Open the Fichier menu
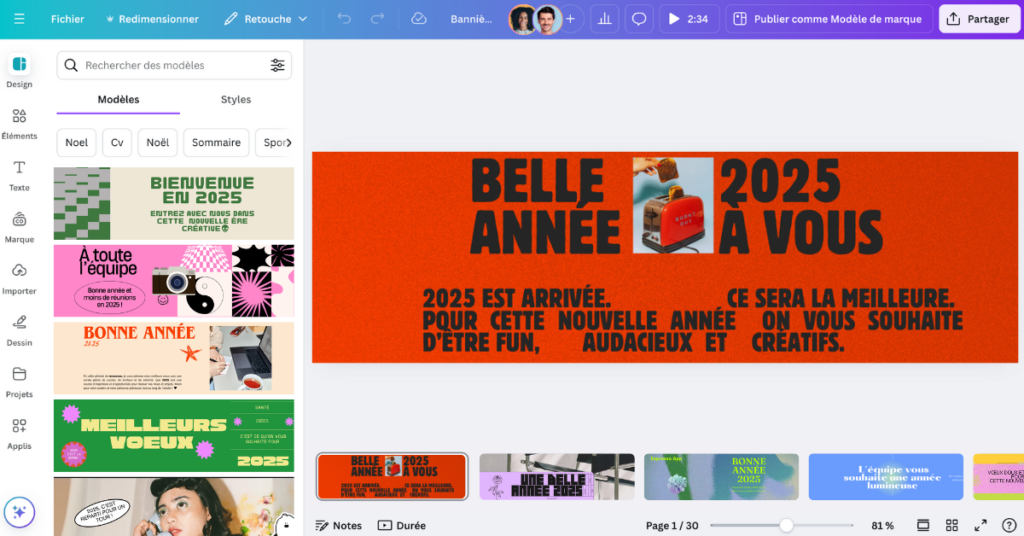 67,19
